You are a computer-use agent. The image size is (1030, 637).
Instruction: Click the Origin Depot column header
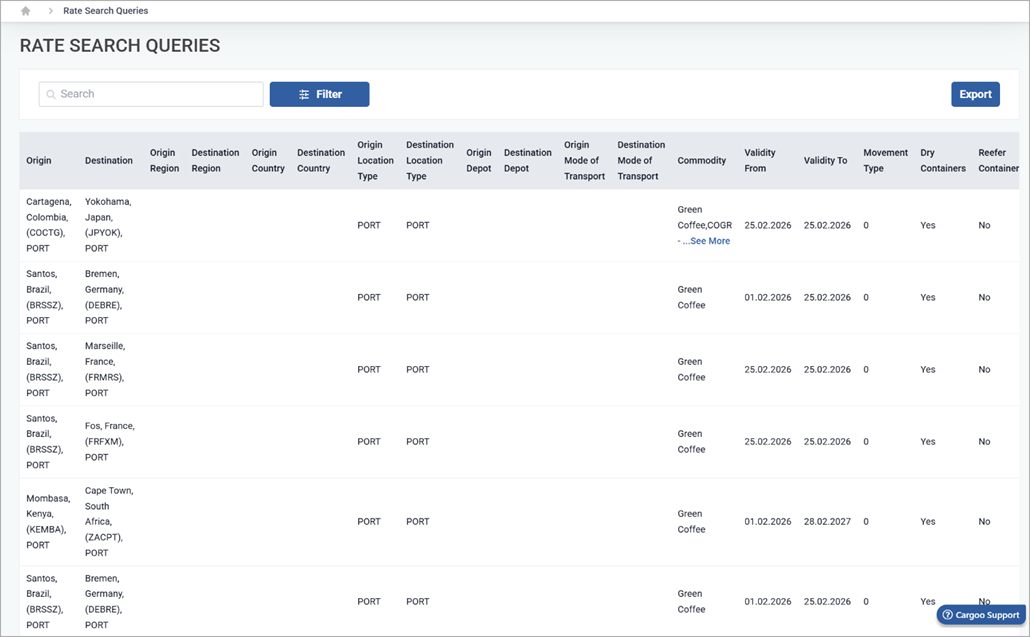[x=479, y=160]
